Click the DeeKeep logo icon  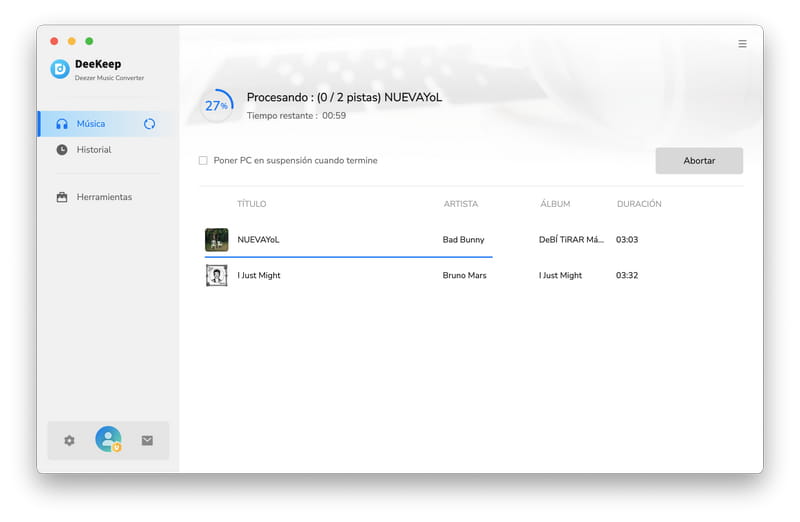(x=60, y=69)
